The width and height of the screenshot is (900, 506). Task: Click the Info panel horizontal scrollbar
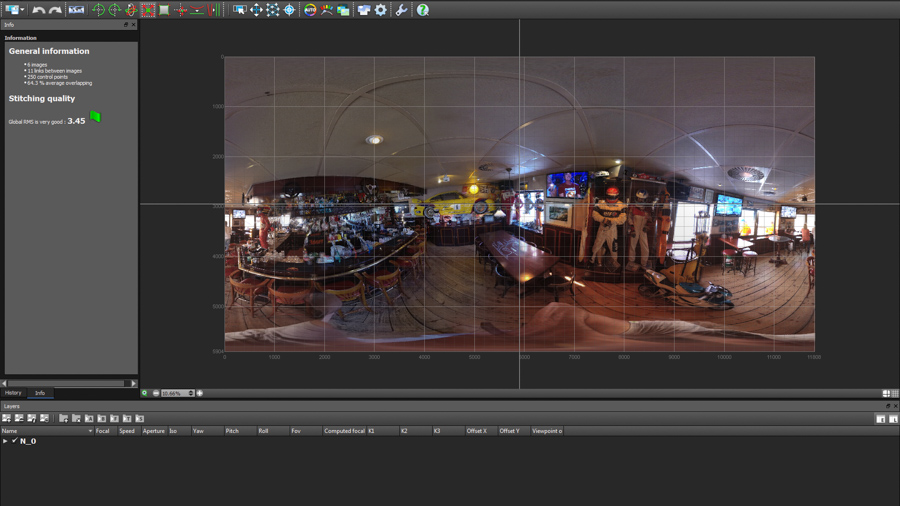[68, 383]
